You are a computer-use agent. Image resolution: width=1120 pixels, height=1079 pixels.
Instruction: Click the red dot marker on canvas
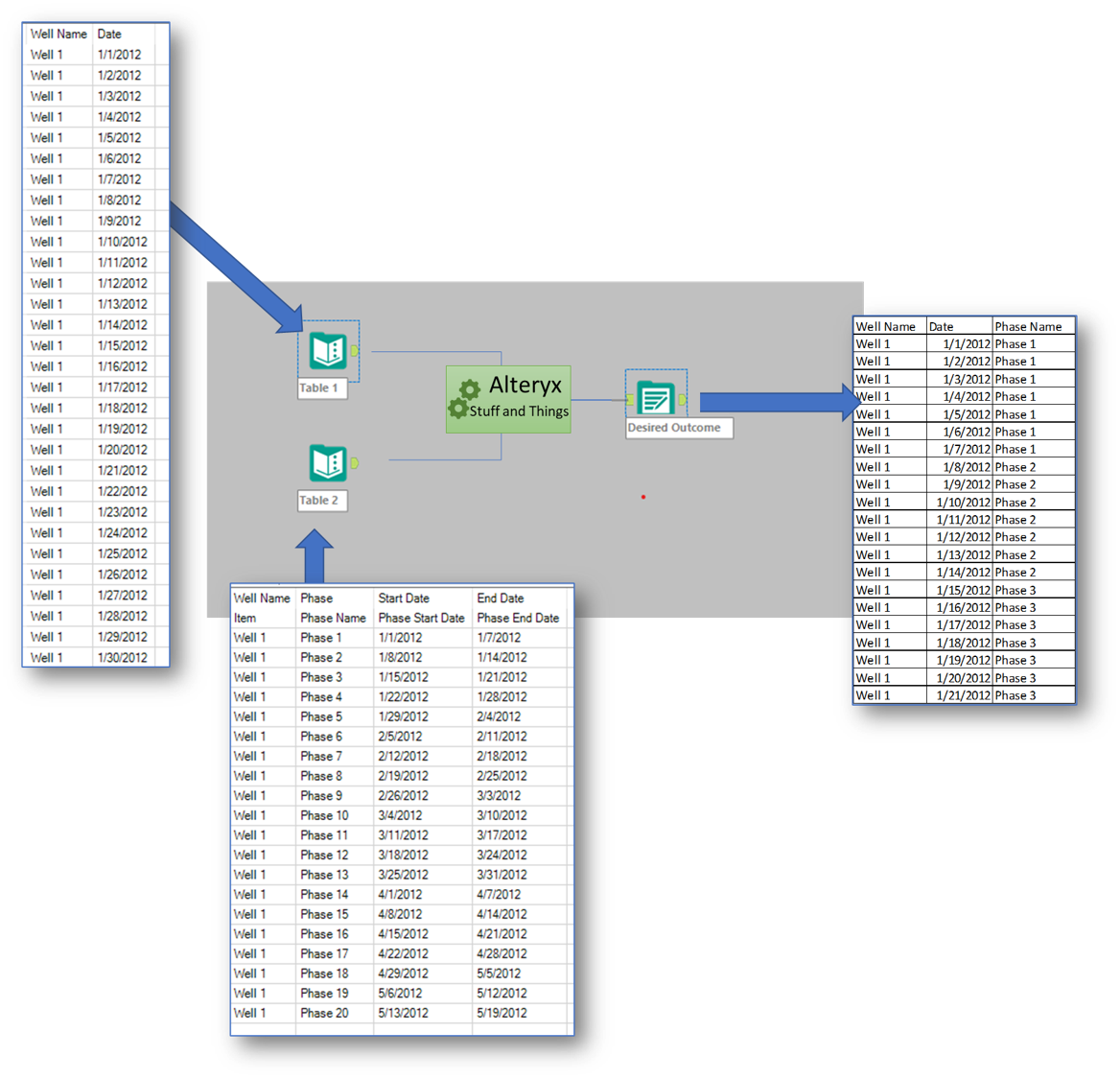click(642, 497)
